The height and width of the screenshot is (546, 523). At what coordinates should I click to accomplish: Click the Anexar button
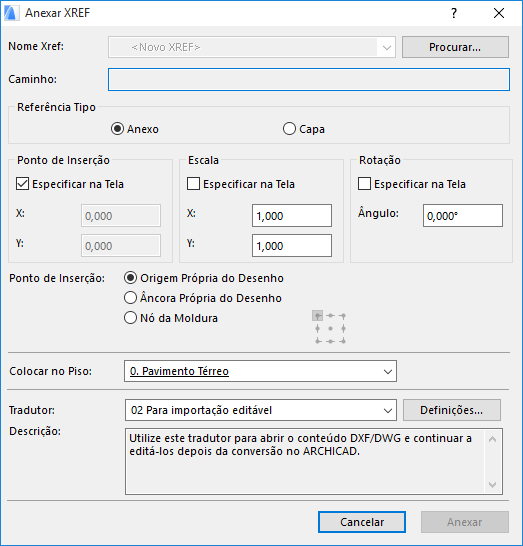click(x=465, y=522)
